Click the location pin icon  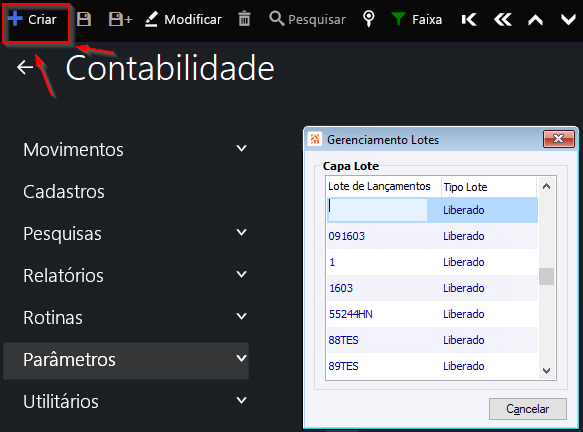point(368,19)
